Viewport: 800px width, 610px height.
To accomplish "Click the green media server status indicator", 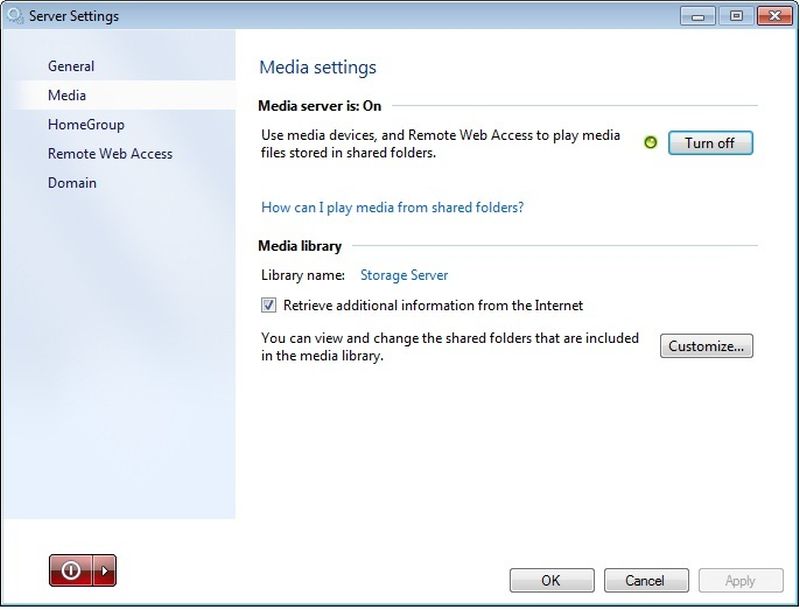I will [x=651, y=143].
